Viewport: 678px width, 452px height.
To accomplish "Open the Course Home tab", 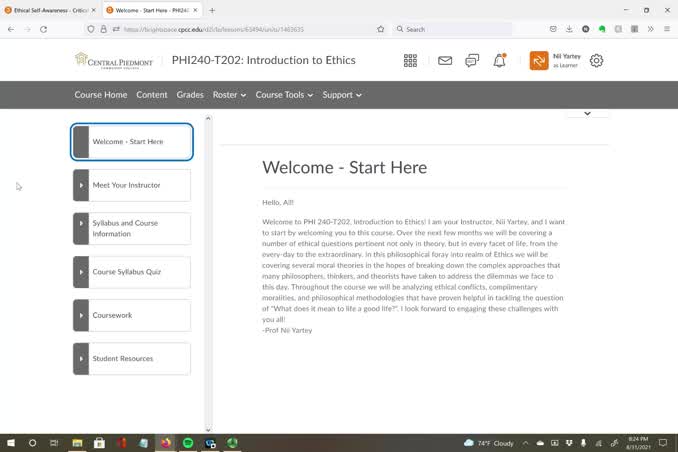I will coord(101,95).
